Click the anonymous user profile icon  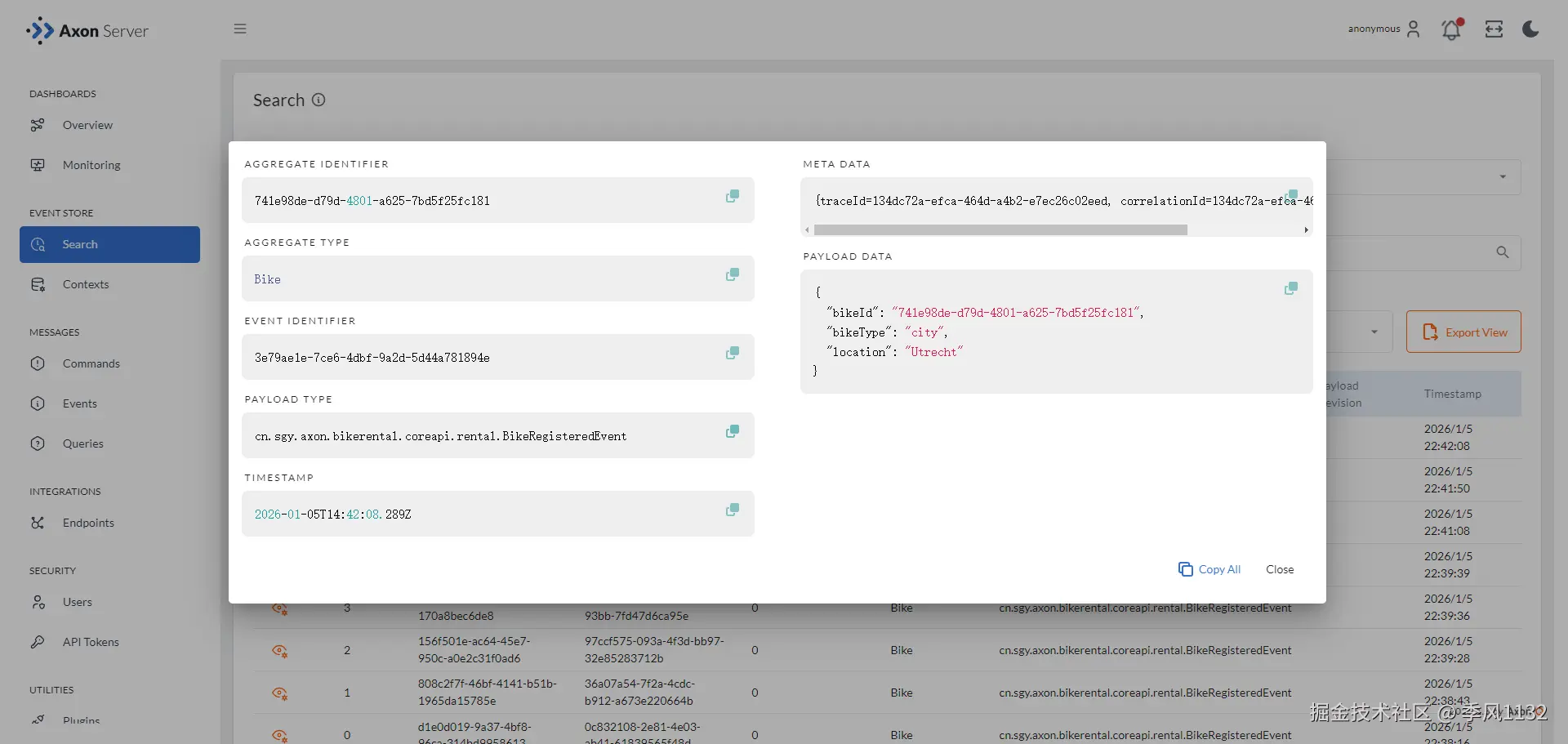1414,29
